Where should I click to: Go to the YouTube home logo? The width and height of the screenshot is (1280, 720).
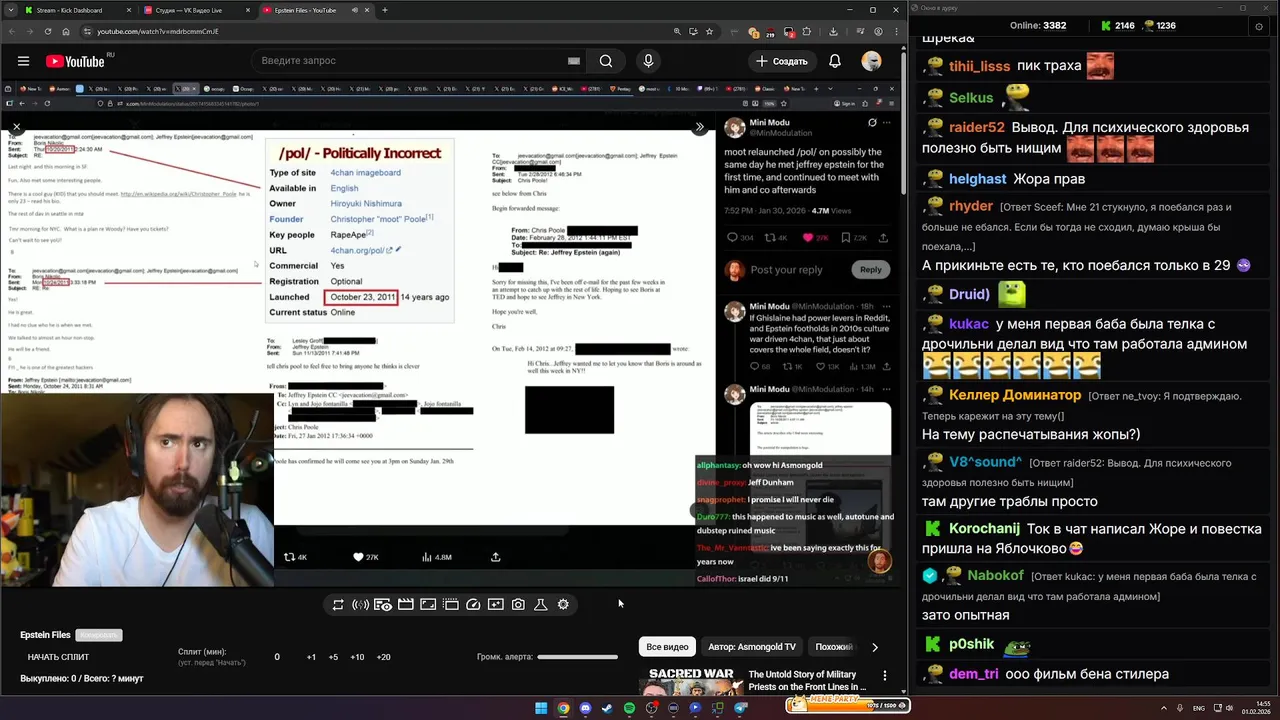click(x=75, y=61)
